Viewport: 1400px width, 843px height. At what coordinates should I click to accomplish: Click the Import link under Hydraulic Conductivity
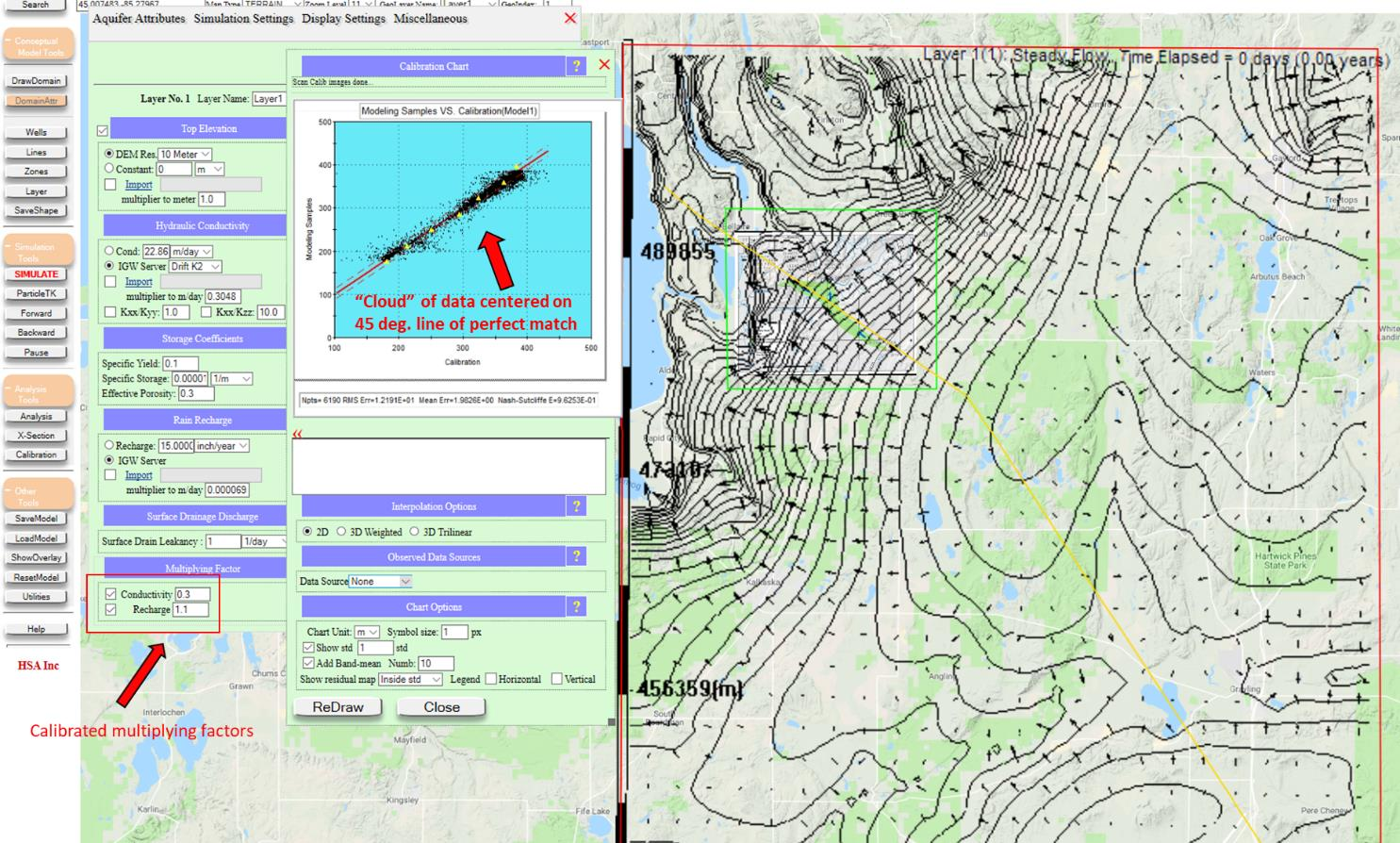point(139,282)
